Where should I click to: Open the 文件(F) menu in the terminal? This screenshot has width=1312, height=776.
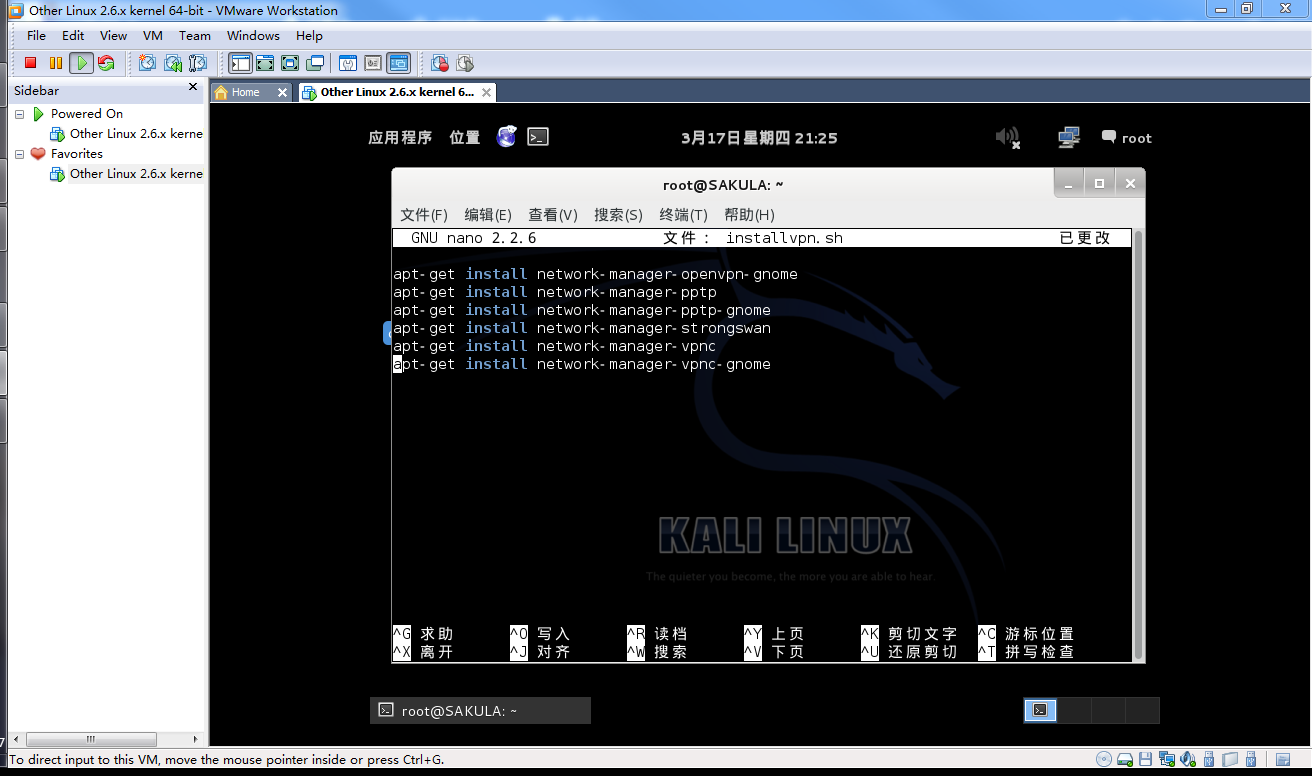click(x=424, y=215)
